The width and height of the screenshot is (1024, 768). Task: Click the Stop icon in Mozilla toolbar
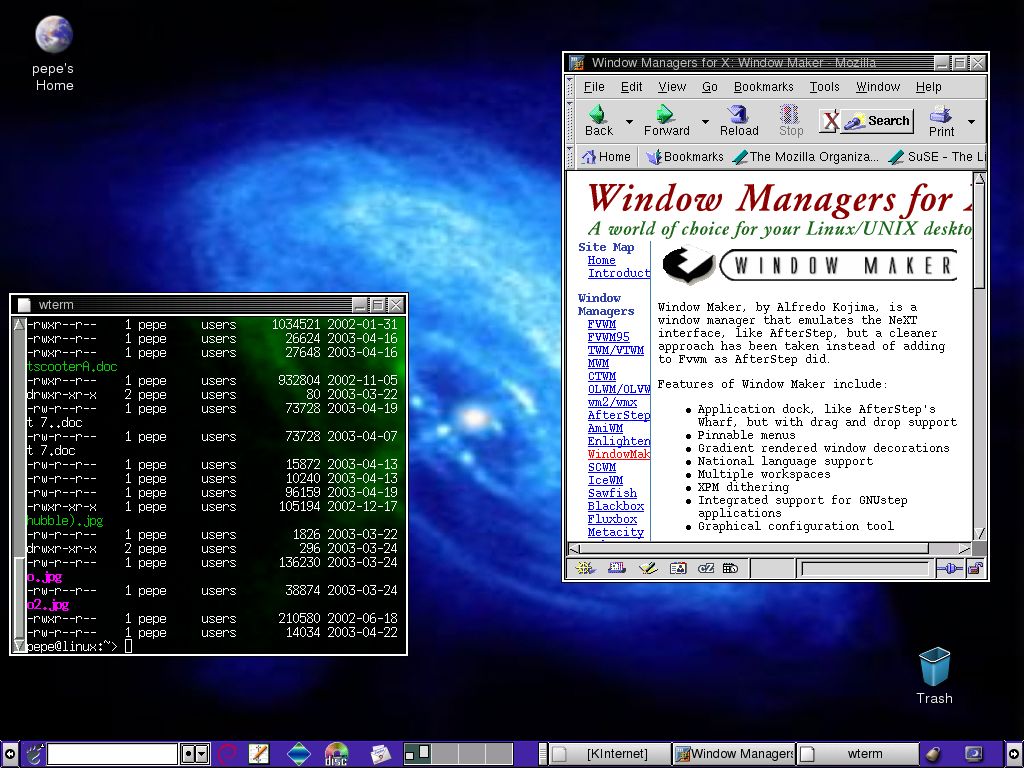tap(790, 114)
